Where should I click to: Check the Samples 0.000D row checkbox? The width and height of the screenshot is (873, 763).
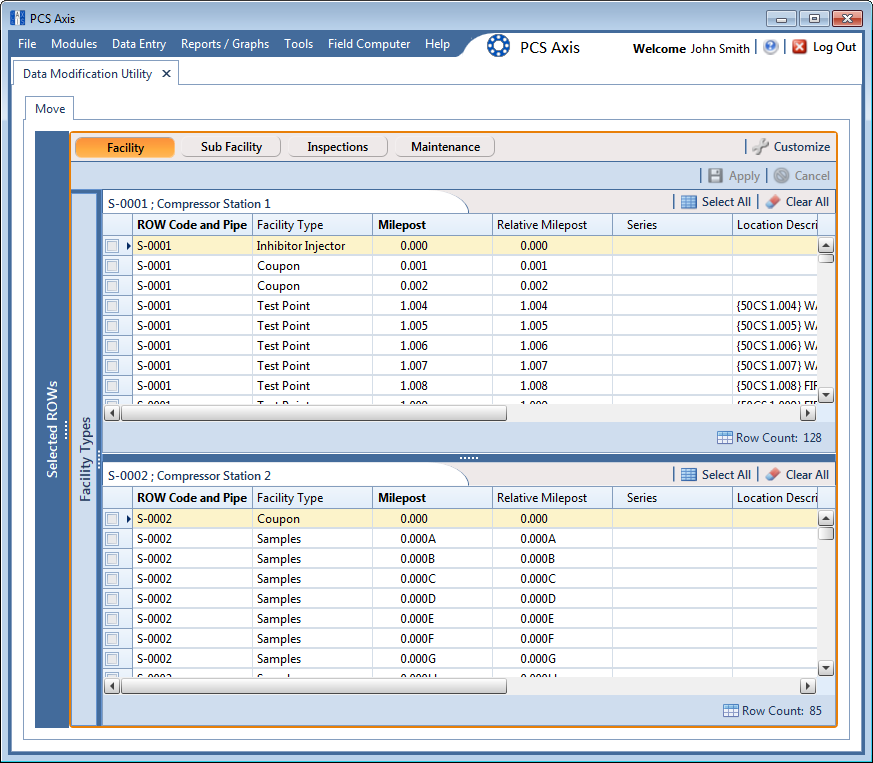tap(112, 599)
